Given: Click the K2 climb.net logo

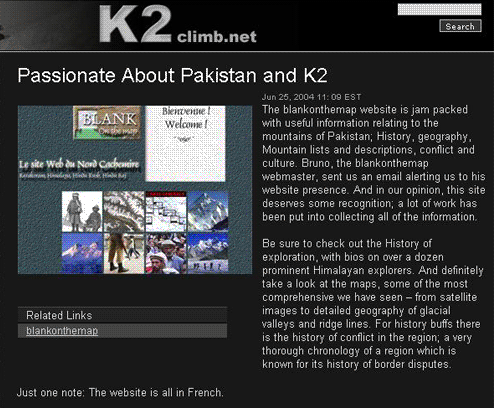Looking at the screenshot, I should pos(178,24).
